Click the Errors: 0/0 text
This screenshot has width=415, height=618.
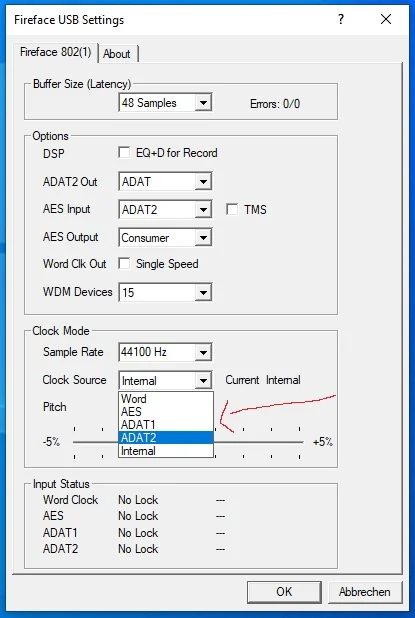click(x=275, y=104)
